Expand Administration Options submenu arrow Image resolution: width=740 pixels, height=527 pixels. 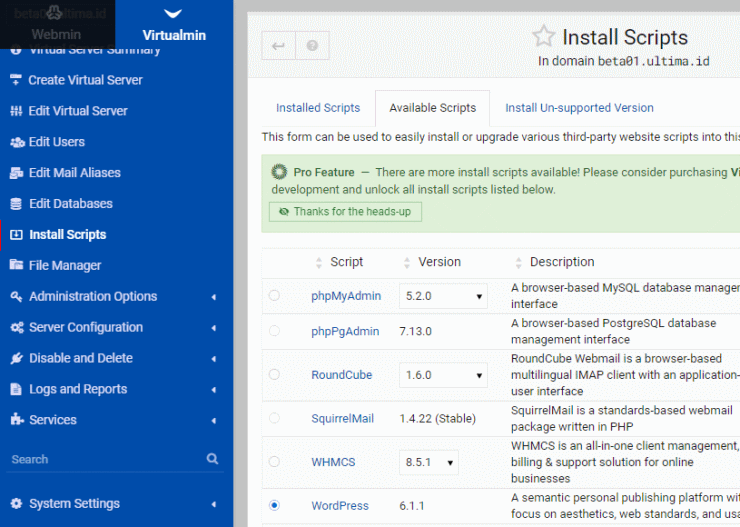tap(214, 297)
